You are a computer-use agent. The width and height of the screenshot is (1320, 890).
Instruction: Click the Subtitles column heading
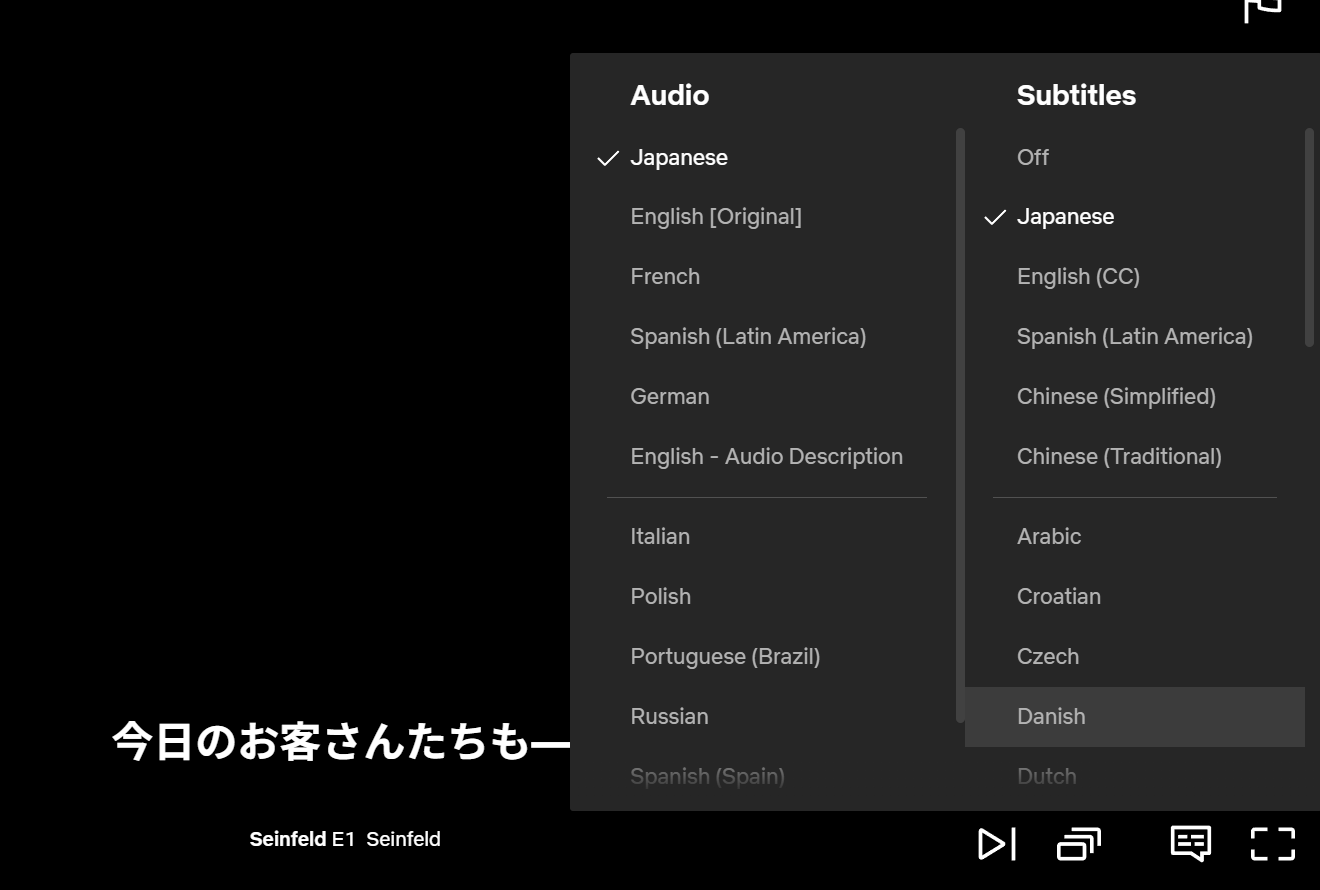1076,95
